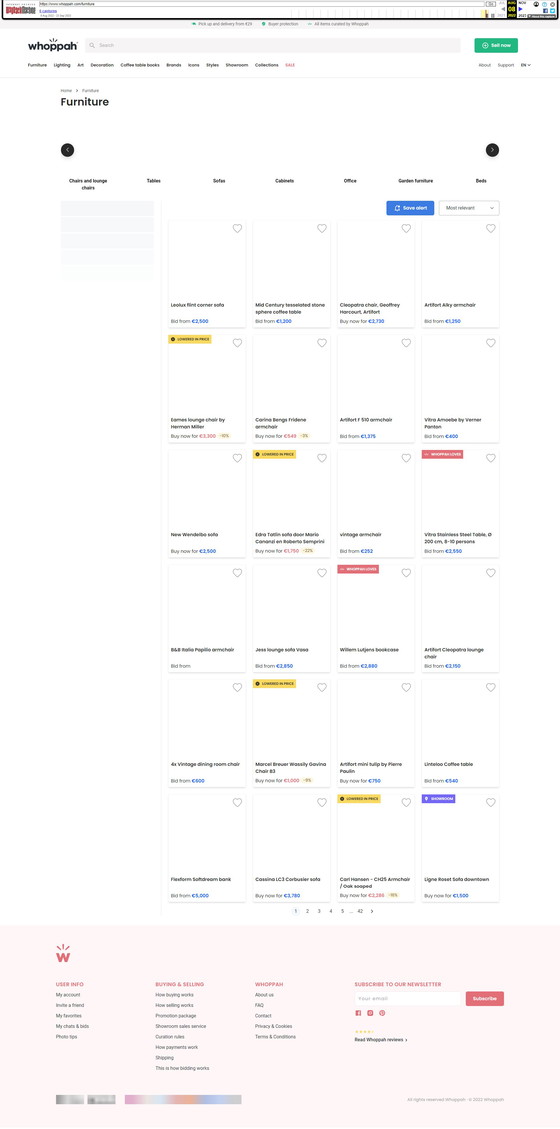The height and width of the screenshot is (1129, 560).
Task: Click the pink Whoppah footer logo
Action: (x=63, y=953)
